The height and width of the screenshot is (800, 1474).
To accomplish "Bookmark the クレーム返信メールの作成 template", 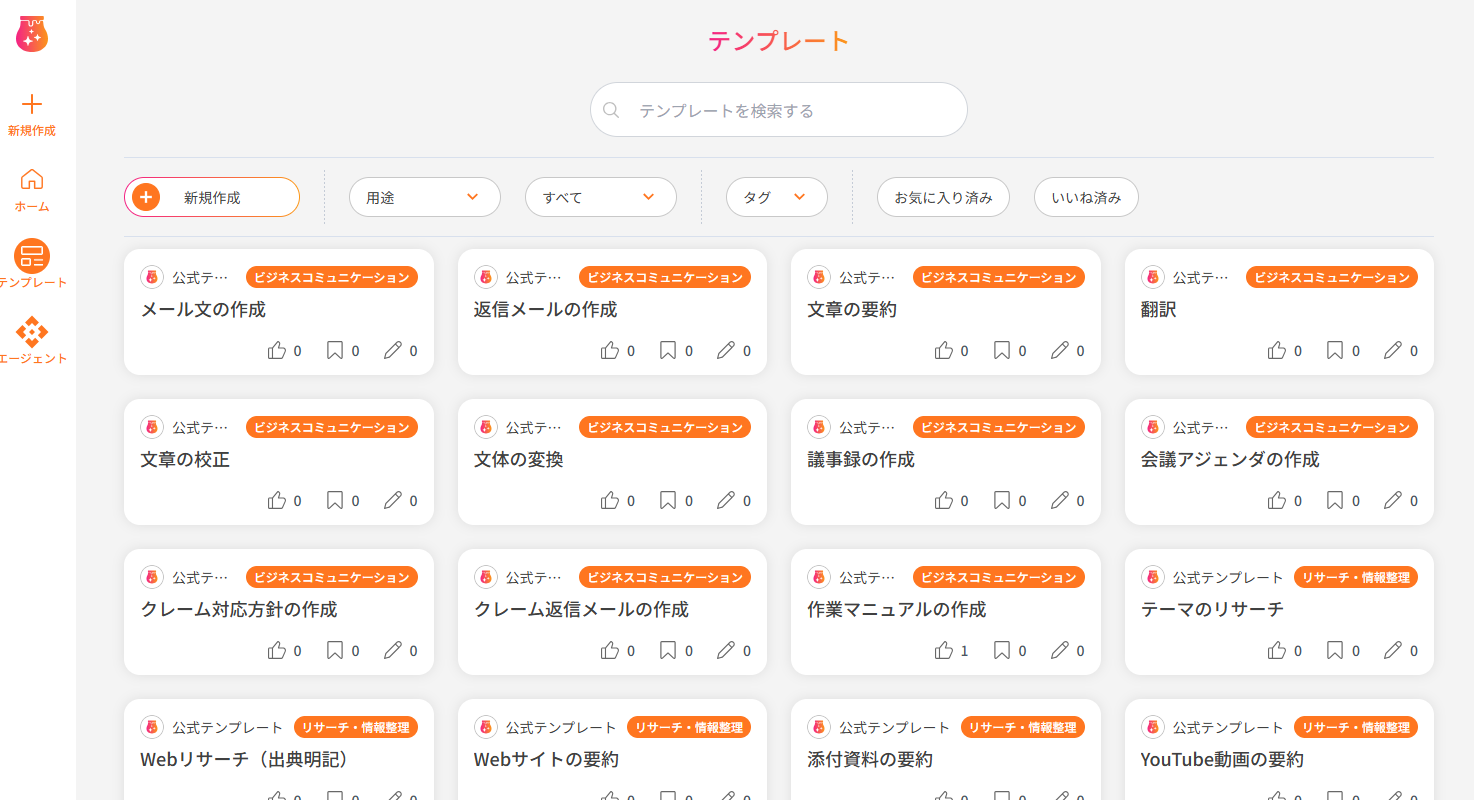I will click(668, 650).
